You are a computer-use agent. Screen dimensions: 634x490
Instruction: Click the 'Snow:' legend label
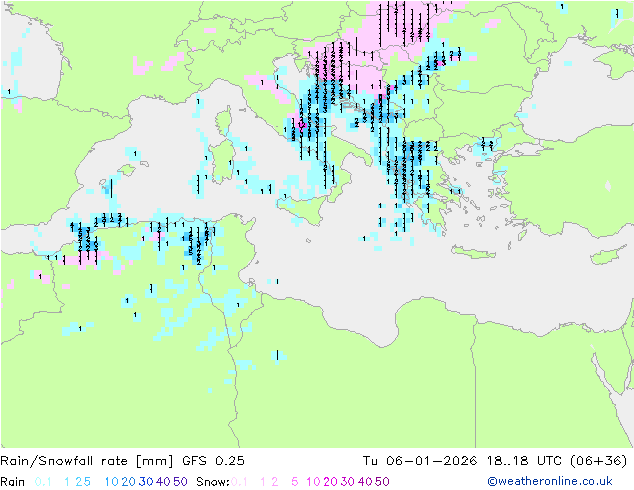[213, 482]
